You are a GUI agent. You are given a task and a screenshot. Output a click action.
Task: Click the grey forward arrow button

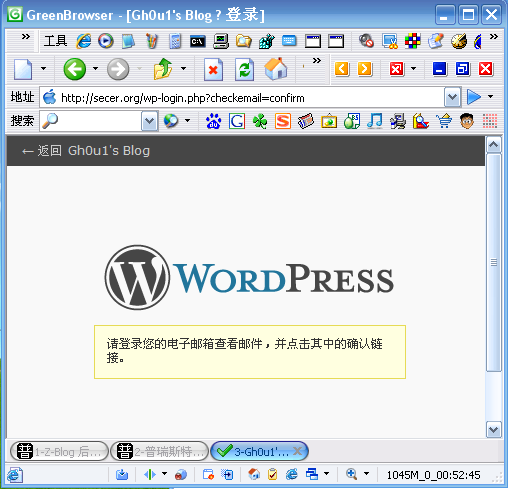pyautogui.click(x=118, y=69)
